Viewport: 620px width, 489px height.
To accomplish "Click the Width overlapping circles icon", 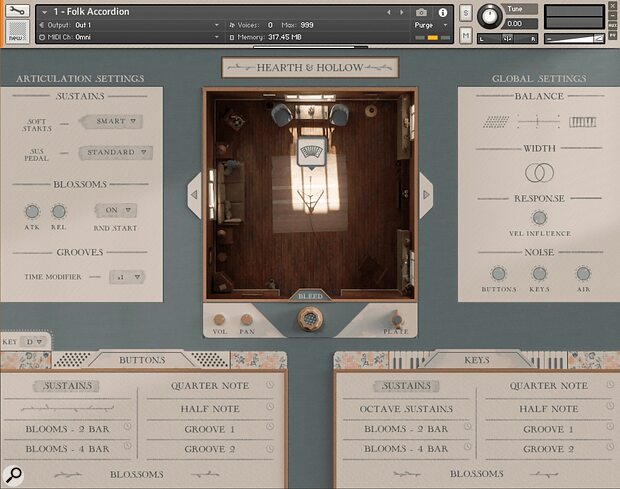I will 539,173.
